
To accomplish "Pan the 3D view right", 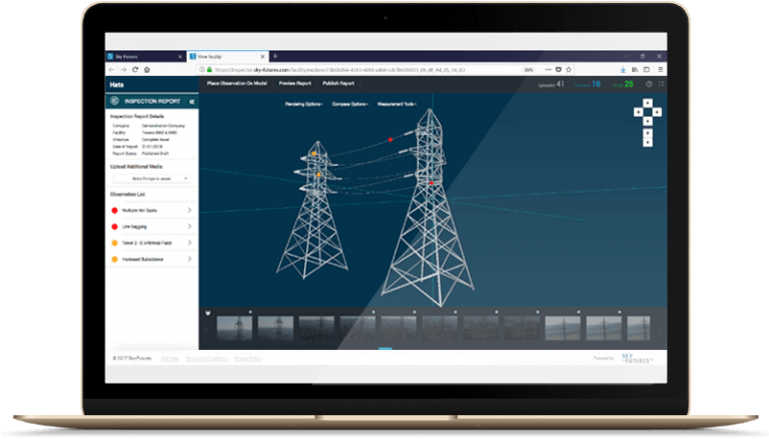I will coord(657,112).
